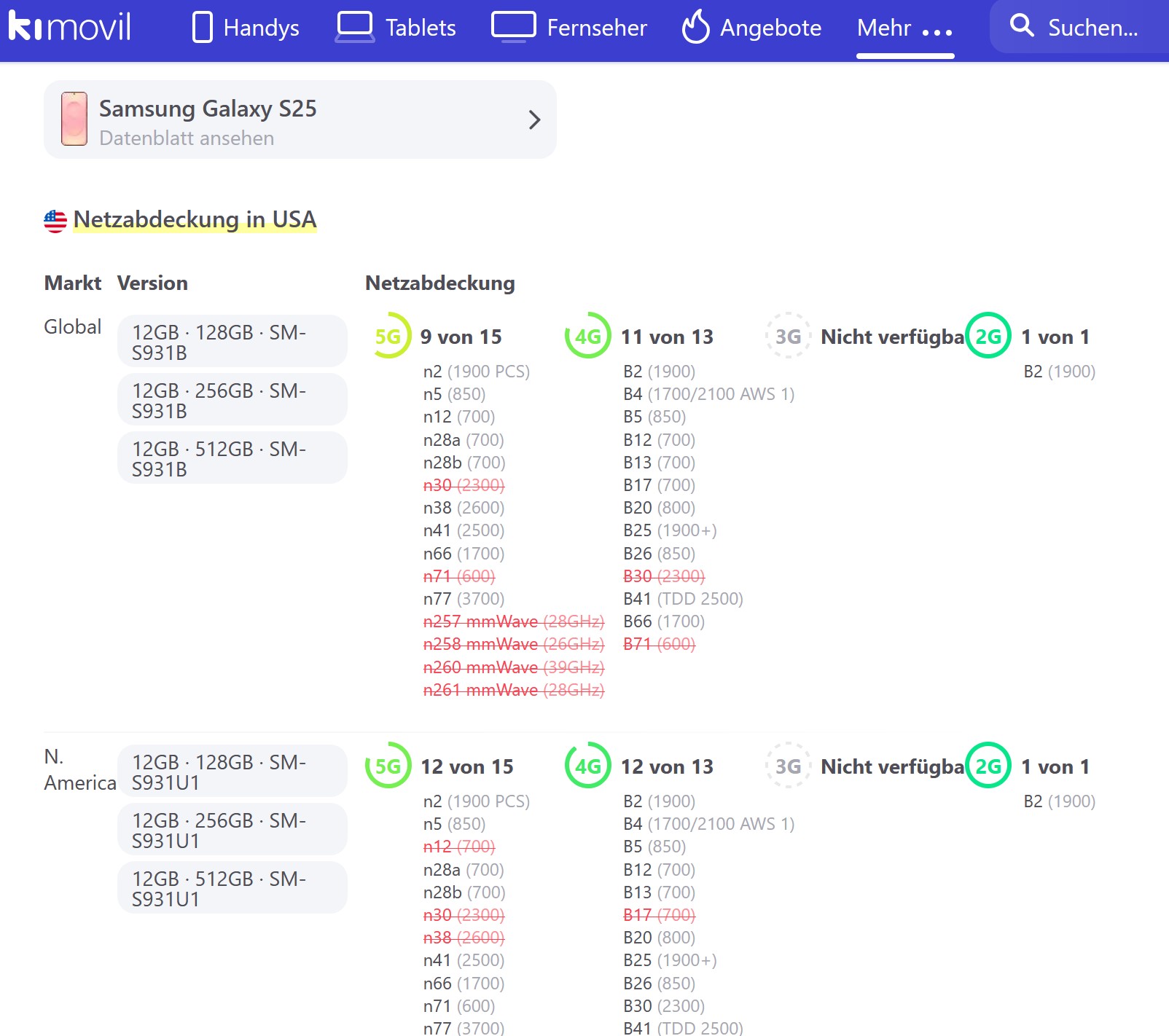
Task: Click N. America struck 'n12 (700)' band
Action: [x=459, y=847]
